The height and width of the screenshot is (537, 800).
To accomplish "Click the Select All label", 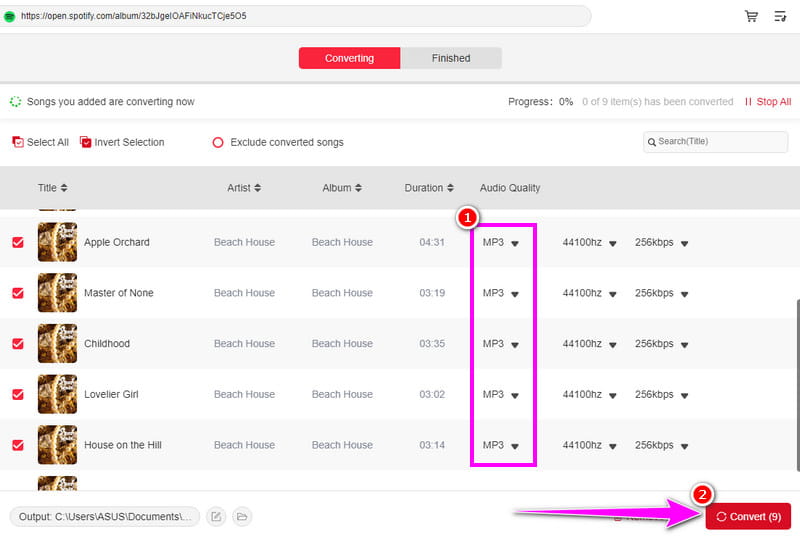I will [47, 142].
